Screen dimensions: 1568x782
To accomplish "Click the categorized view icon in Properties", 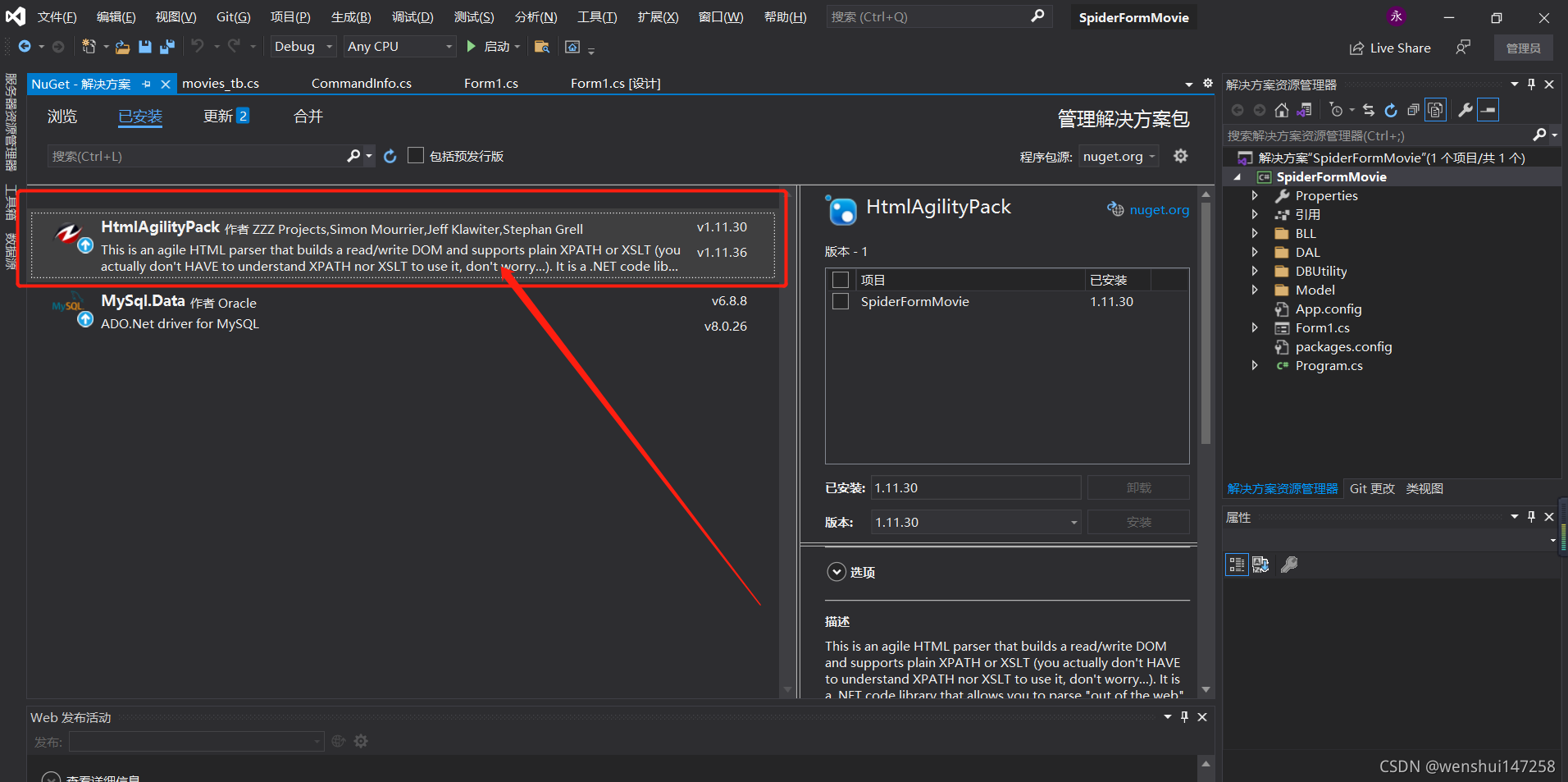I will click(x=1237, y=565).
